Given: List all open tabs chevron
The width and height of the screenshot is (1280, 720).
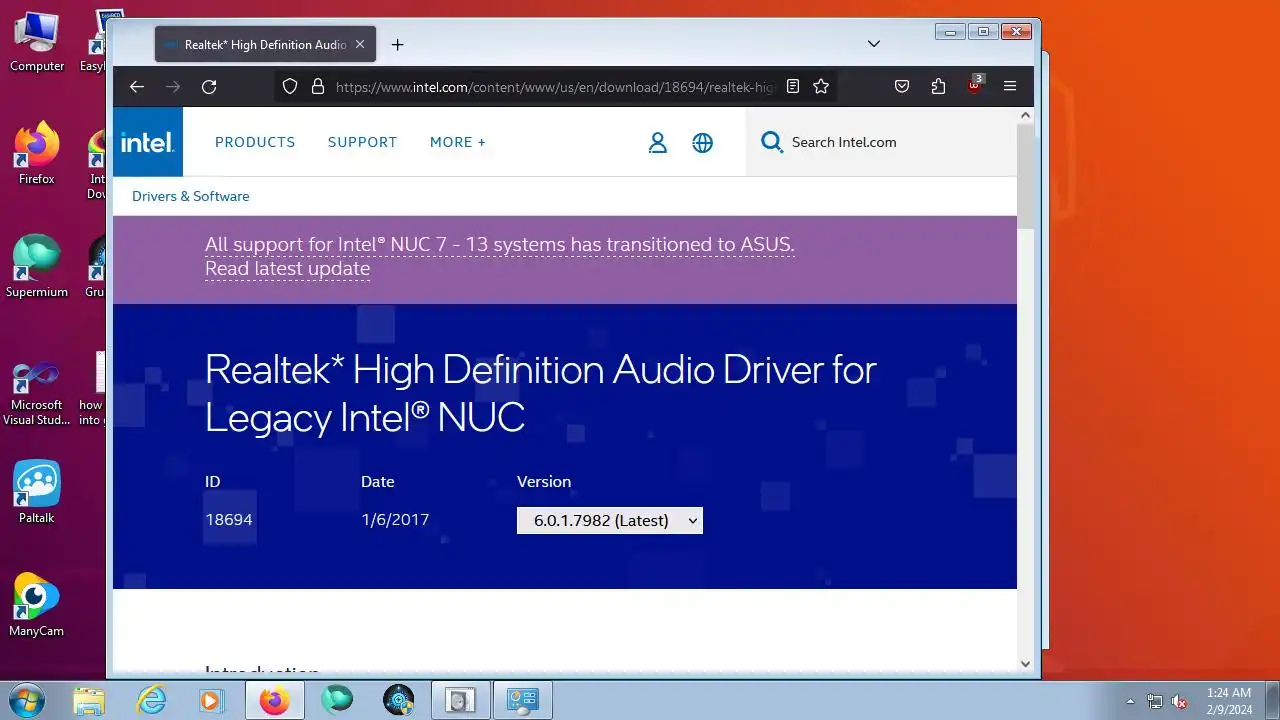Looking at the screenshot, I should click(x=874, y=44).
